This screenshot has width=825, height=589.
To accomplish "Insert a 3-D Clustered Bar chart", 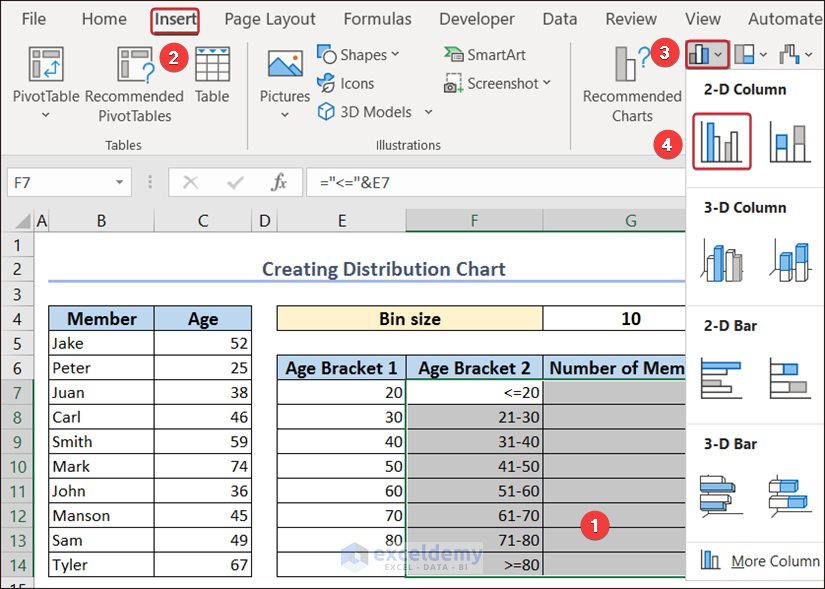I will click(x=721, y=496).
